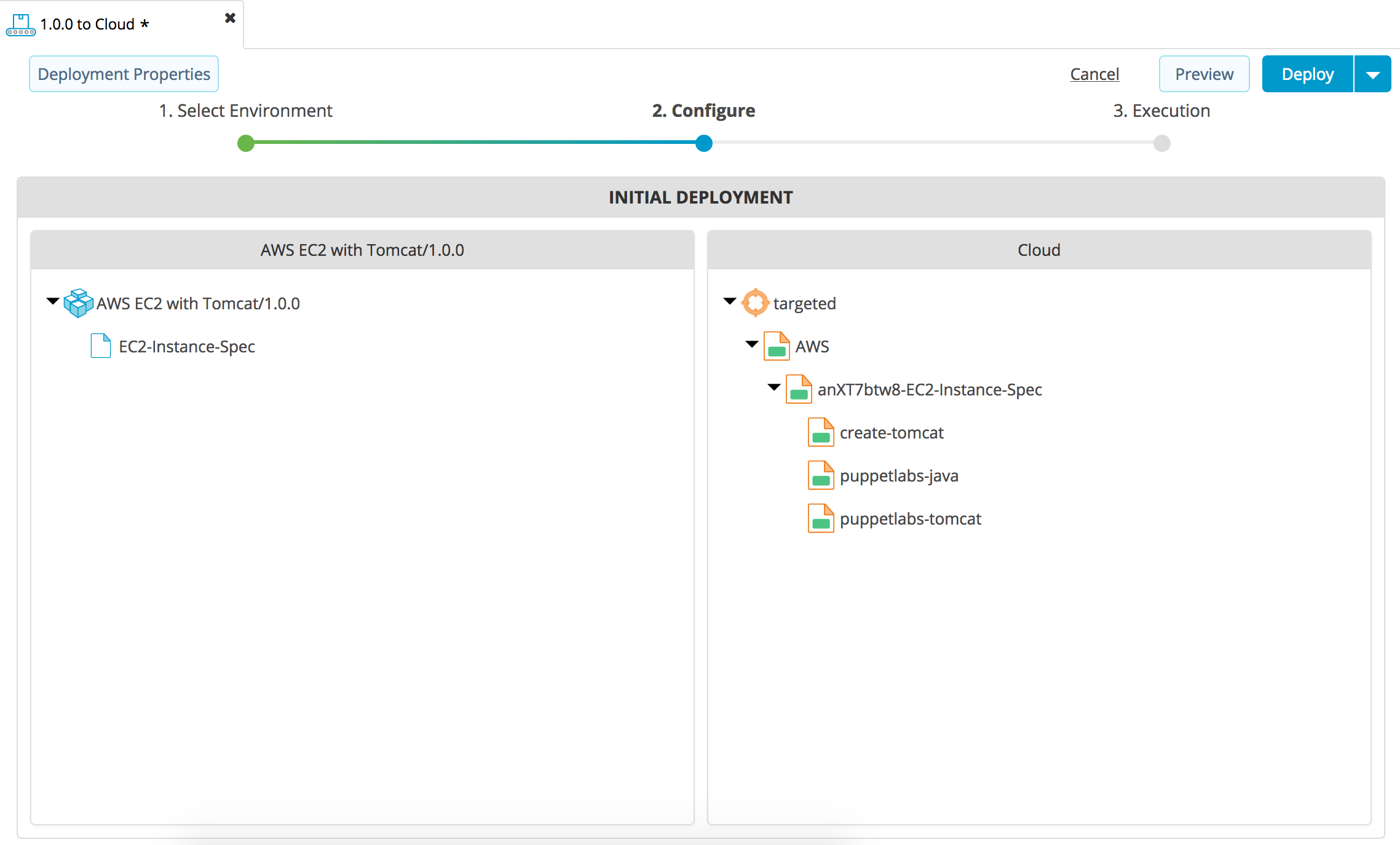Click the deployment icon in the tab
The width and height of the screenshot is (1400, 845).
[x=21, y=25]
